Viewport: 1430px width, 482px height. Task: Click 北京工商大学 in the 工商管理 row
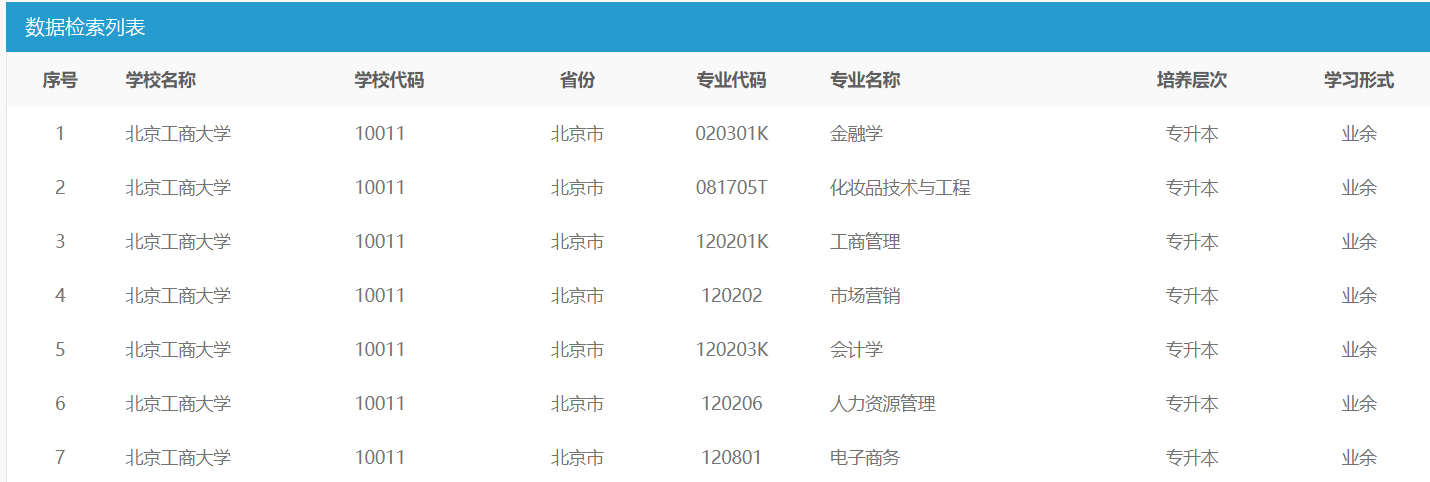coord(178,241)
